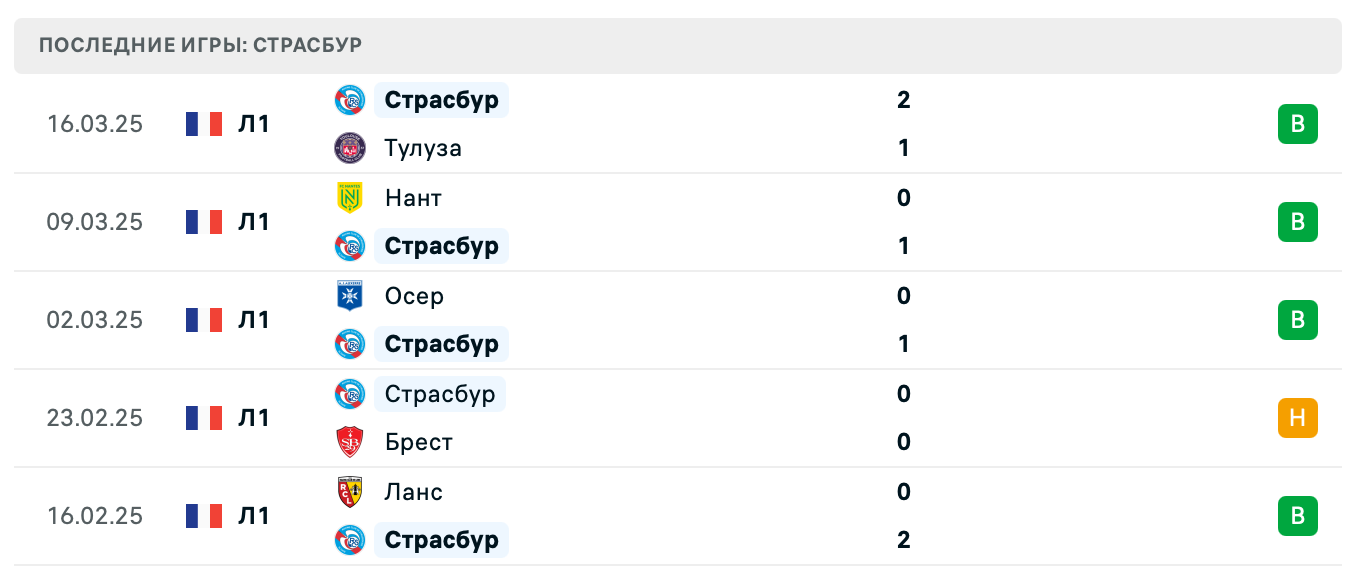The height and width of the screenshot is (582, 1356).
Task: Click the Strasbourg club crest next to the 16.03.25 match
Action: click(350, 100)
